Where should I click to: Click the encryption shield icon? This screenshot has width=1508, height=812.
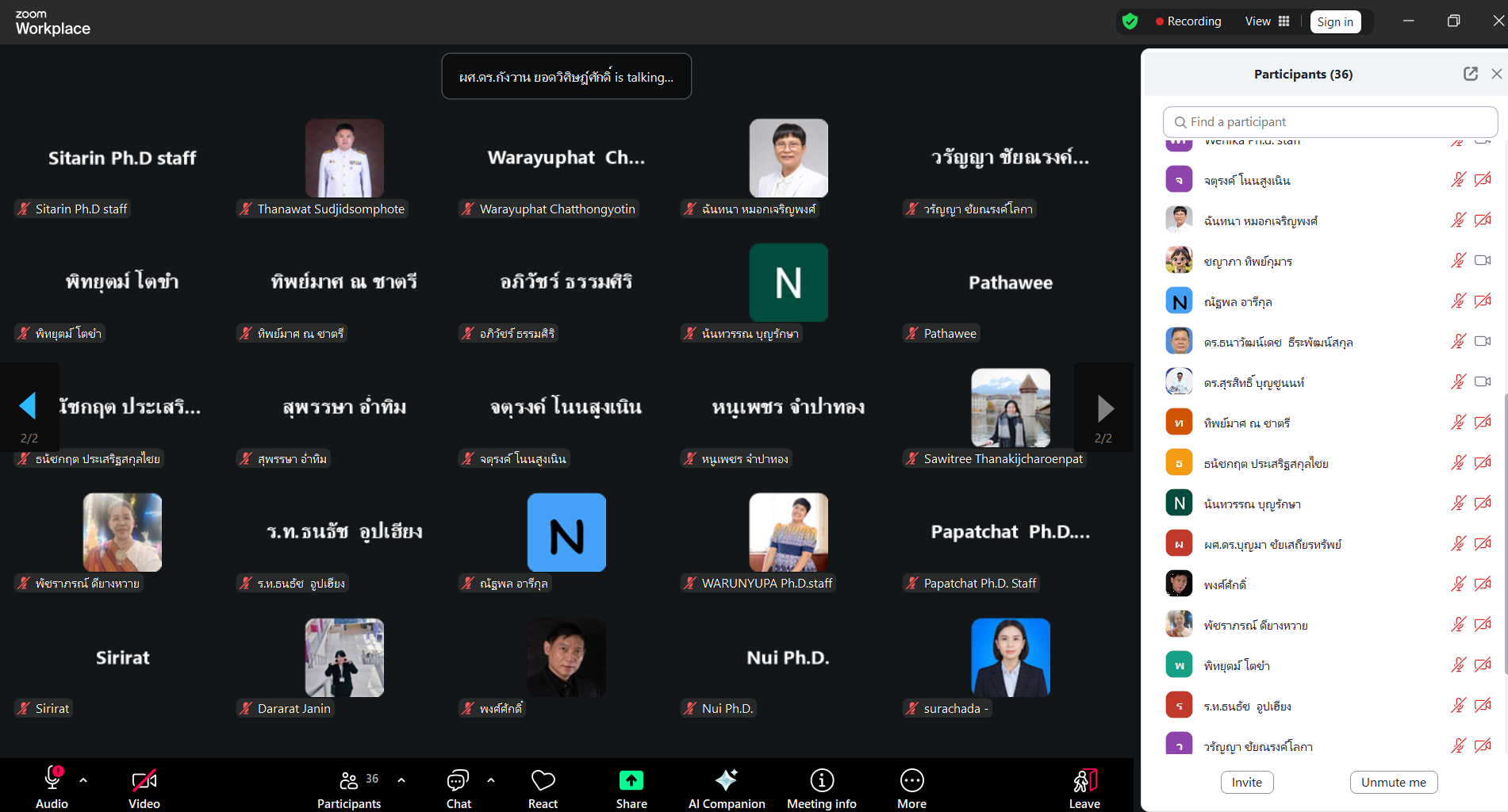click(x=1130, y=21)
